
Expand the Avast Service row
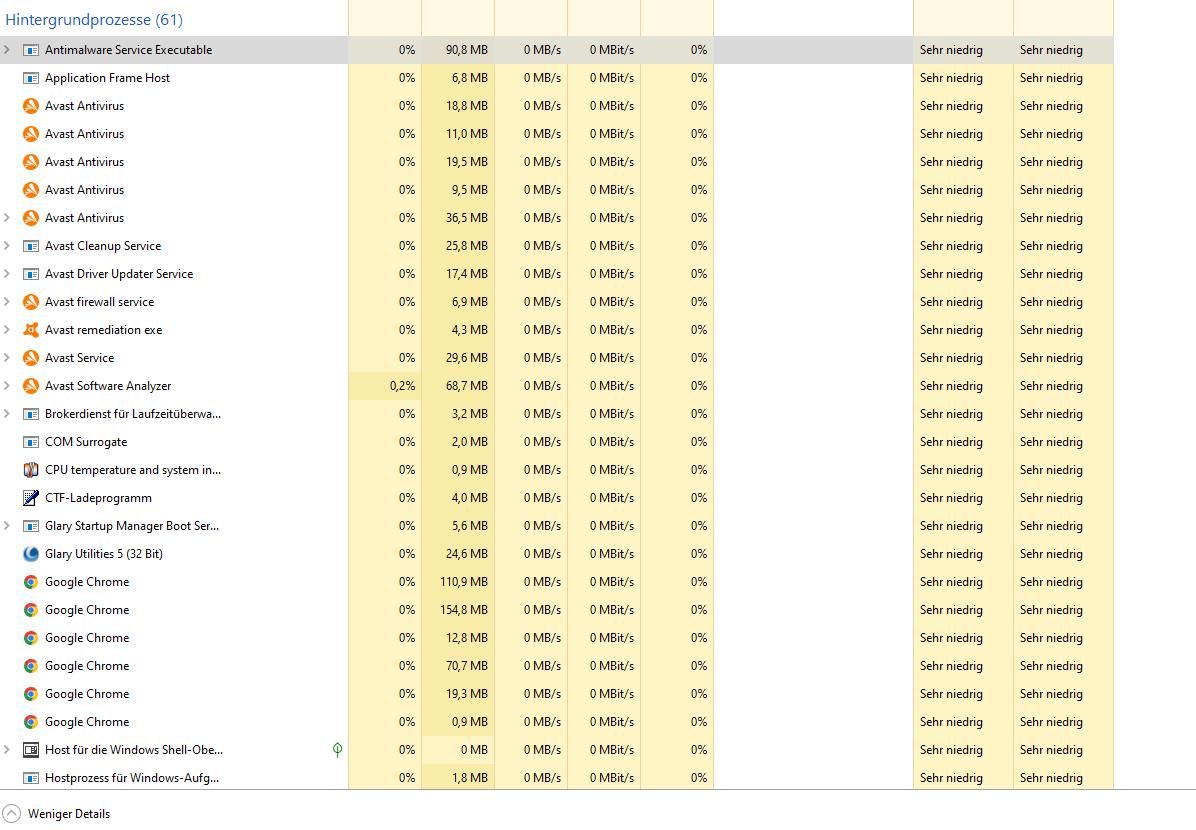tap(7, 358)
